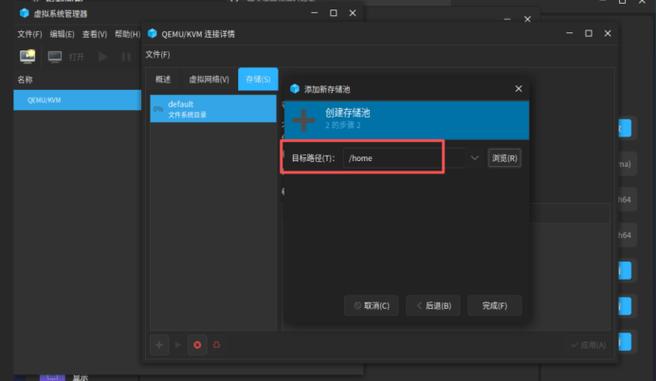Minimize the QEMU/KVM connection details window

click(569, 33)
